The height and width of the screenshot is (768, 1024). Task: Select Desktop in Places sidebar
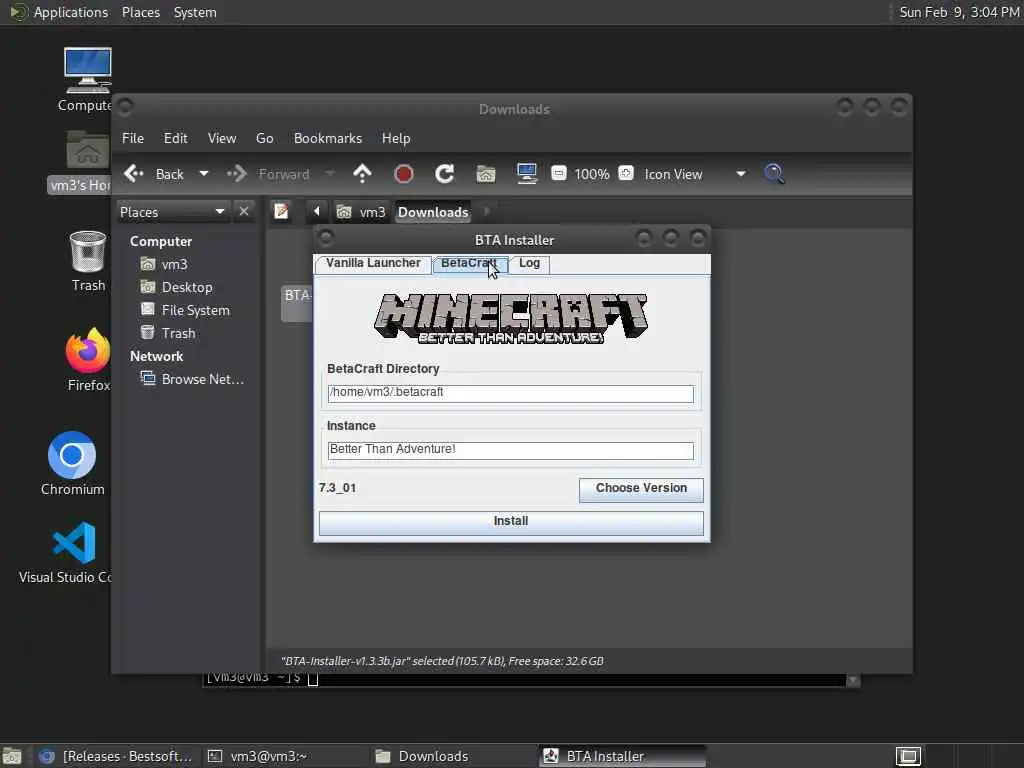[176, 287]
